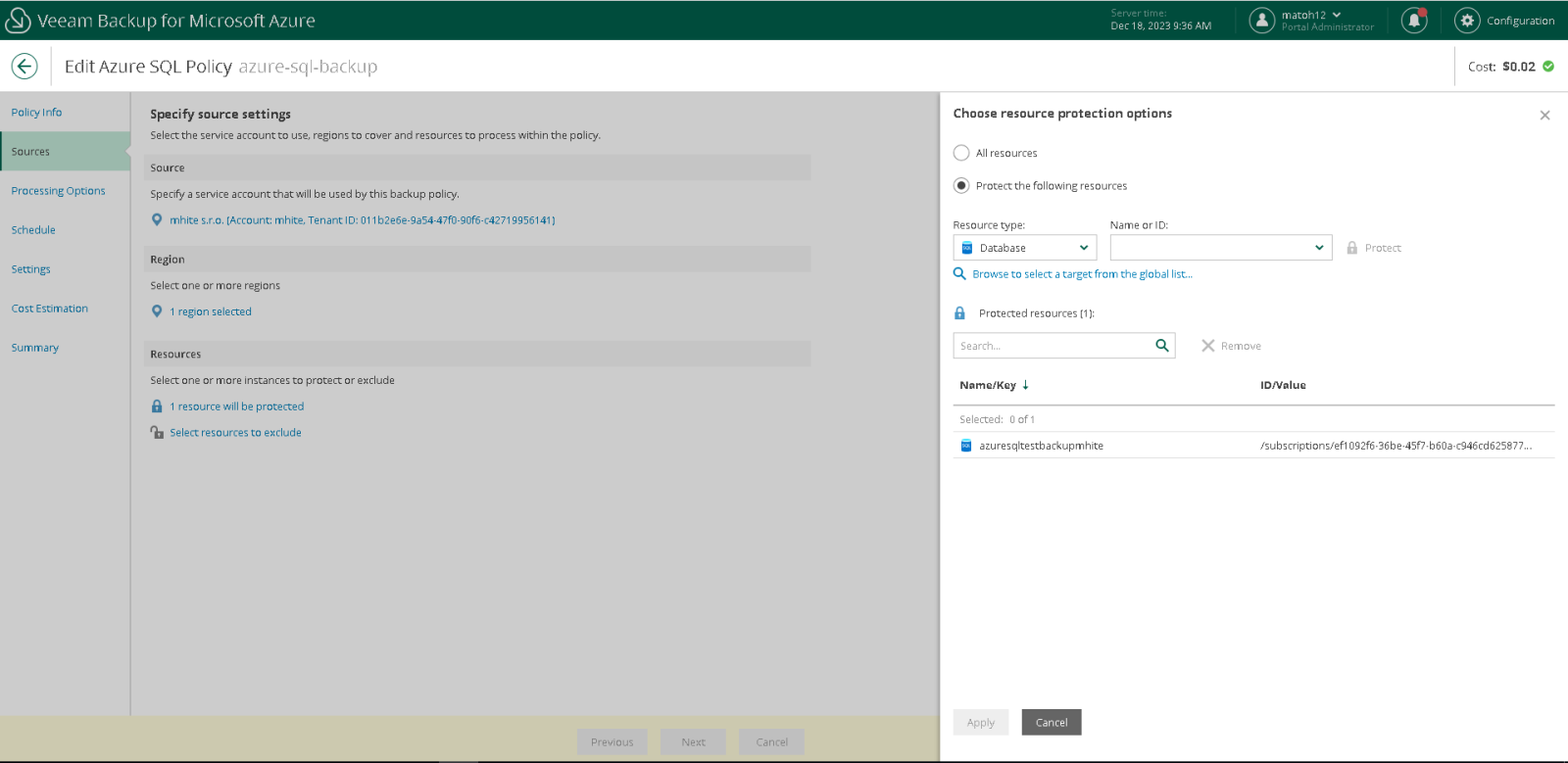
Task: Click the lock icon on the Protect button
Action: pyautogui.click(x=1352, y=248)
